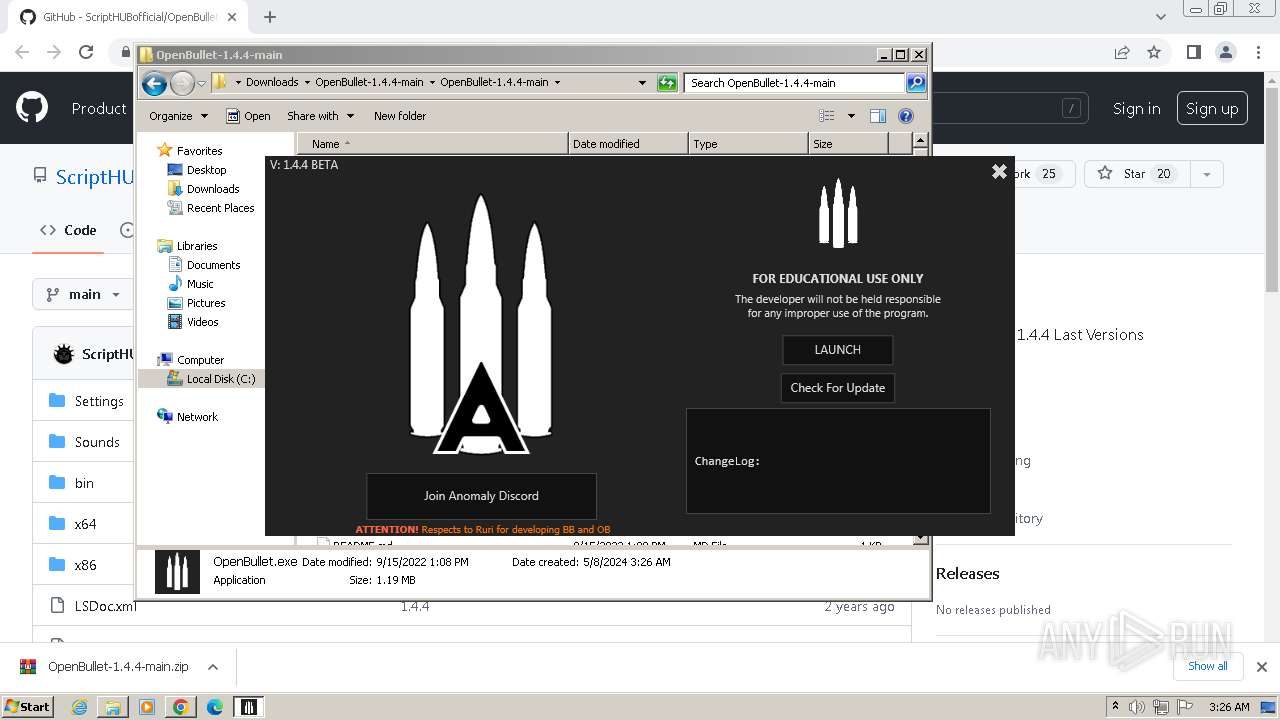Click the Join Anomaly Discord button
Screen dimensions: 1280x720
(481, 496)
